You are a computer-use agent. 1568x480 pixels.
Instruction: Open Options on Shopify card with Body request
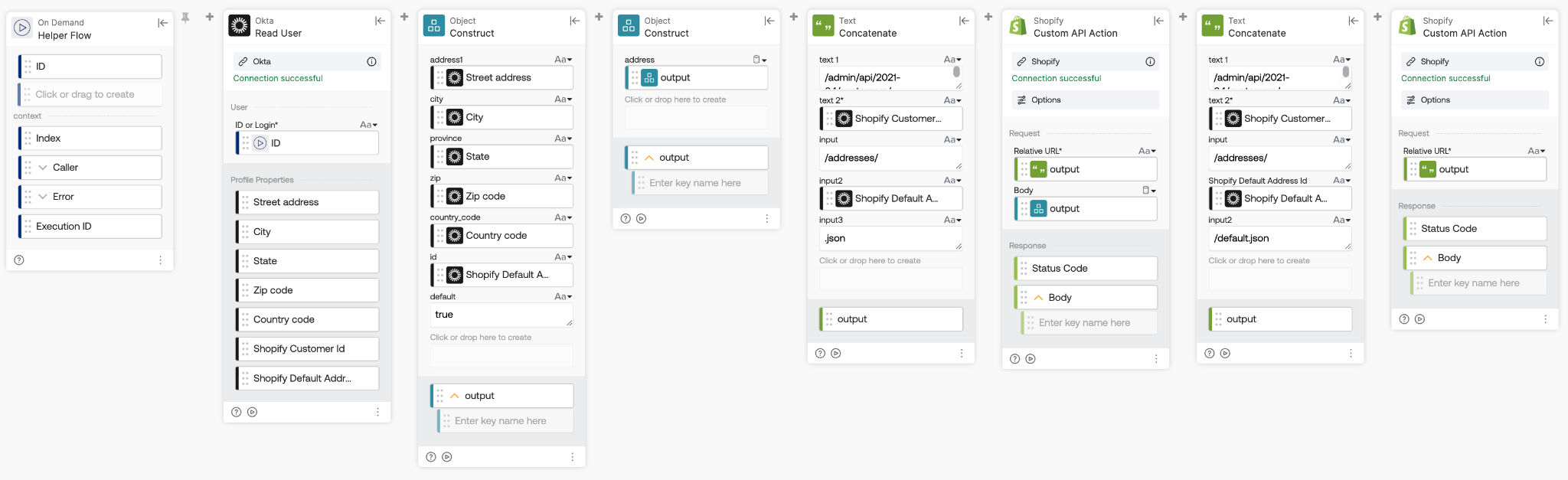tap(1085, 100)
